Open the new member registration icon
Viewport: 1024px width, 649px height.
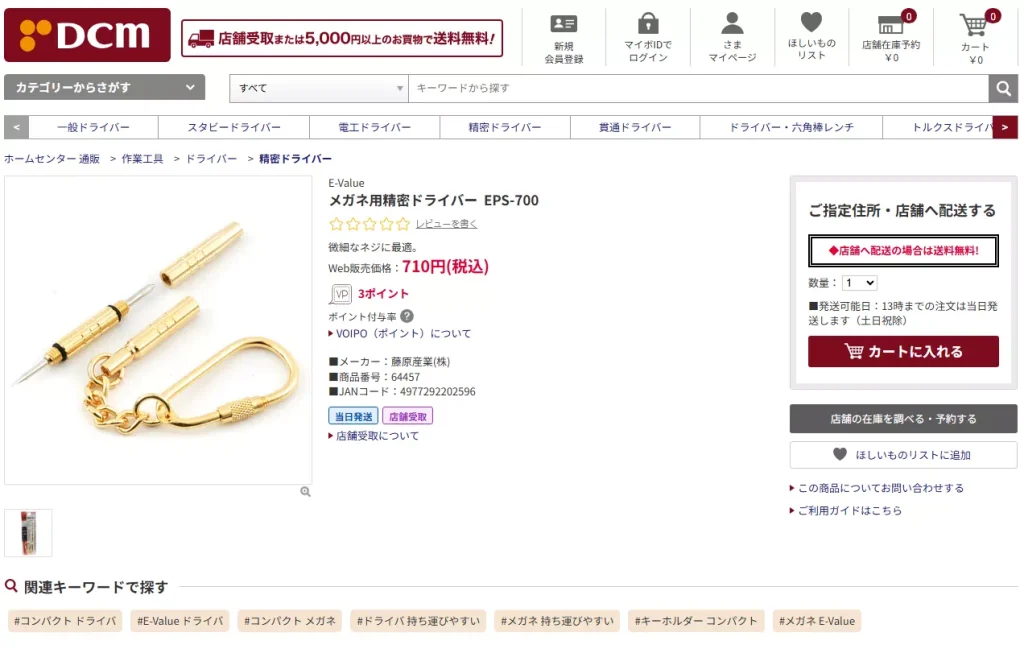point(564,24)
